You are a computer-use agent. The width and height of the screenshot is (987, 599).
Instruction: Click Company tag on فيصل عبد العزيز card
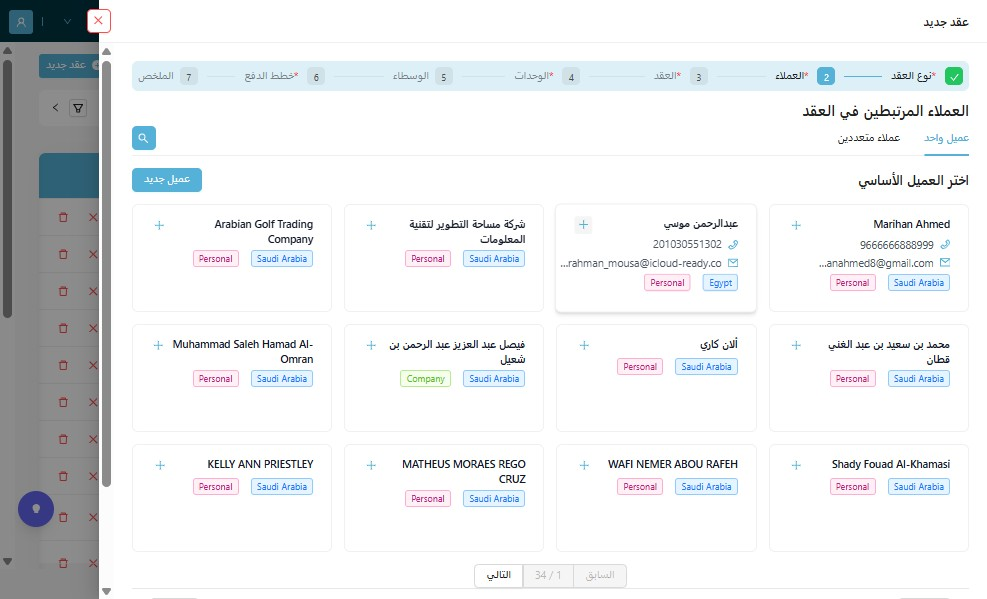(426, 379)
